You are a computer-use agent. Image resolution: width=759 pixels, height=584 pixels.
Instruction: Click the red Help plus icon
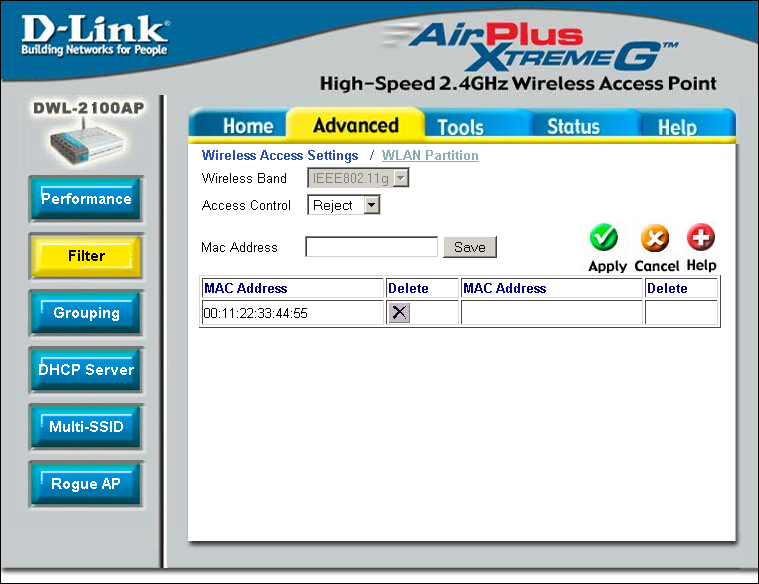pyautogui.click(x=700, y=237)
